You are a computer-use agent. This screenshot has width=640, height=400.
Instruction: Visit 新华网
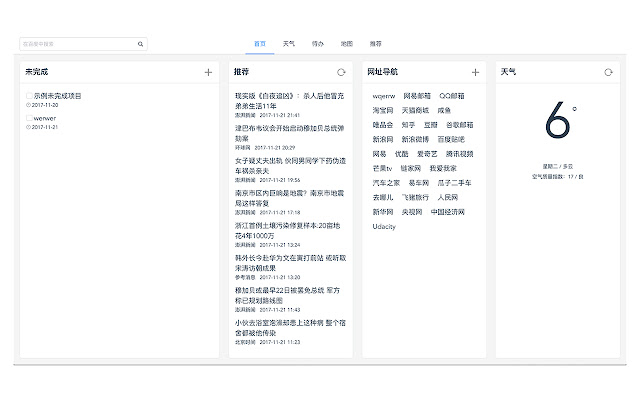coord(383,212)
